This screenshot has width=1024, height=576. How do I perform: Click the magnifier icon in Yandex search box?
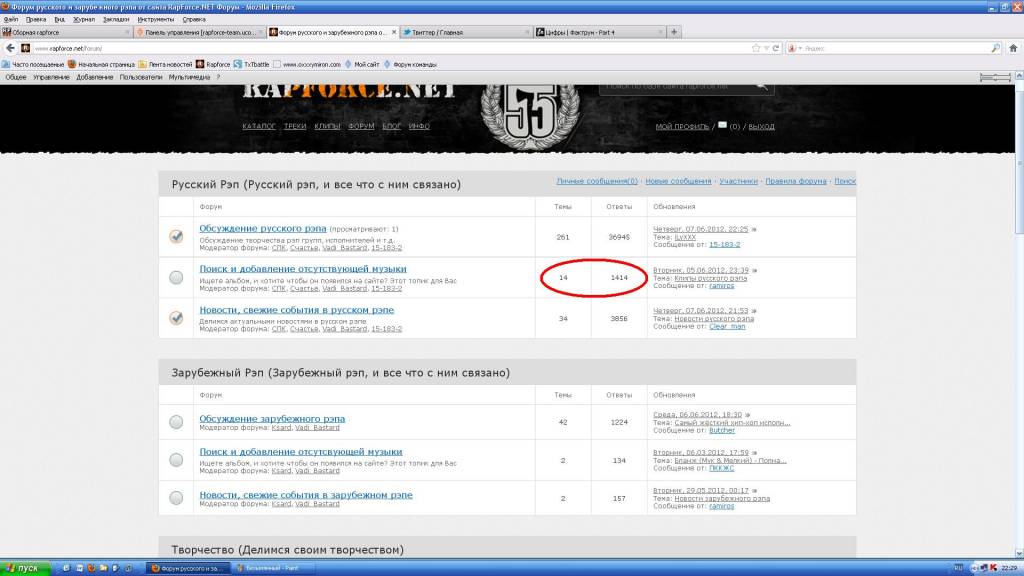tap(995, 48)
